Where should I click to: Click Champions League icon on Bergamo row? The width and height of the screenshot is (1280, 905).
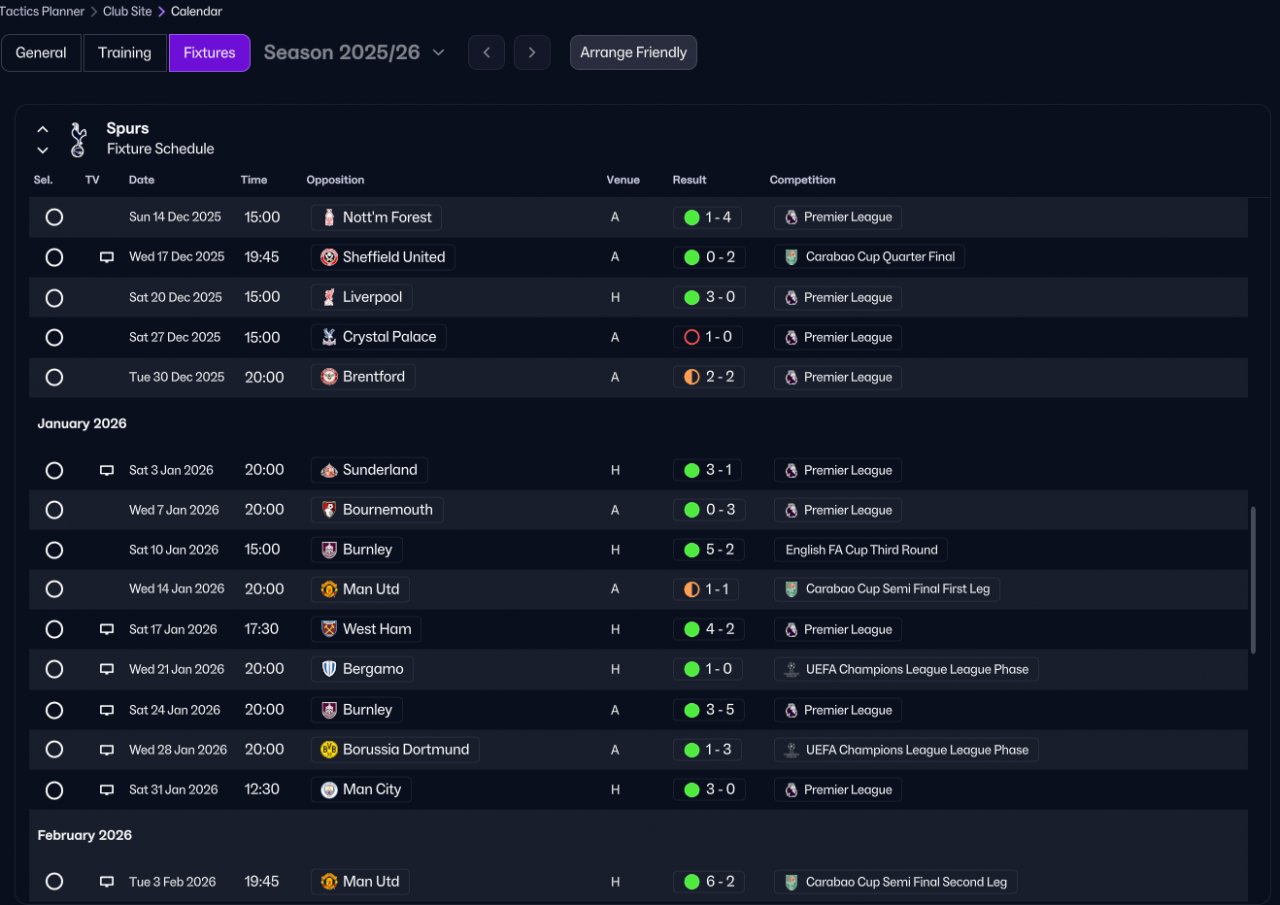791,669
